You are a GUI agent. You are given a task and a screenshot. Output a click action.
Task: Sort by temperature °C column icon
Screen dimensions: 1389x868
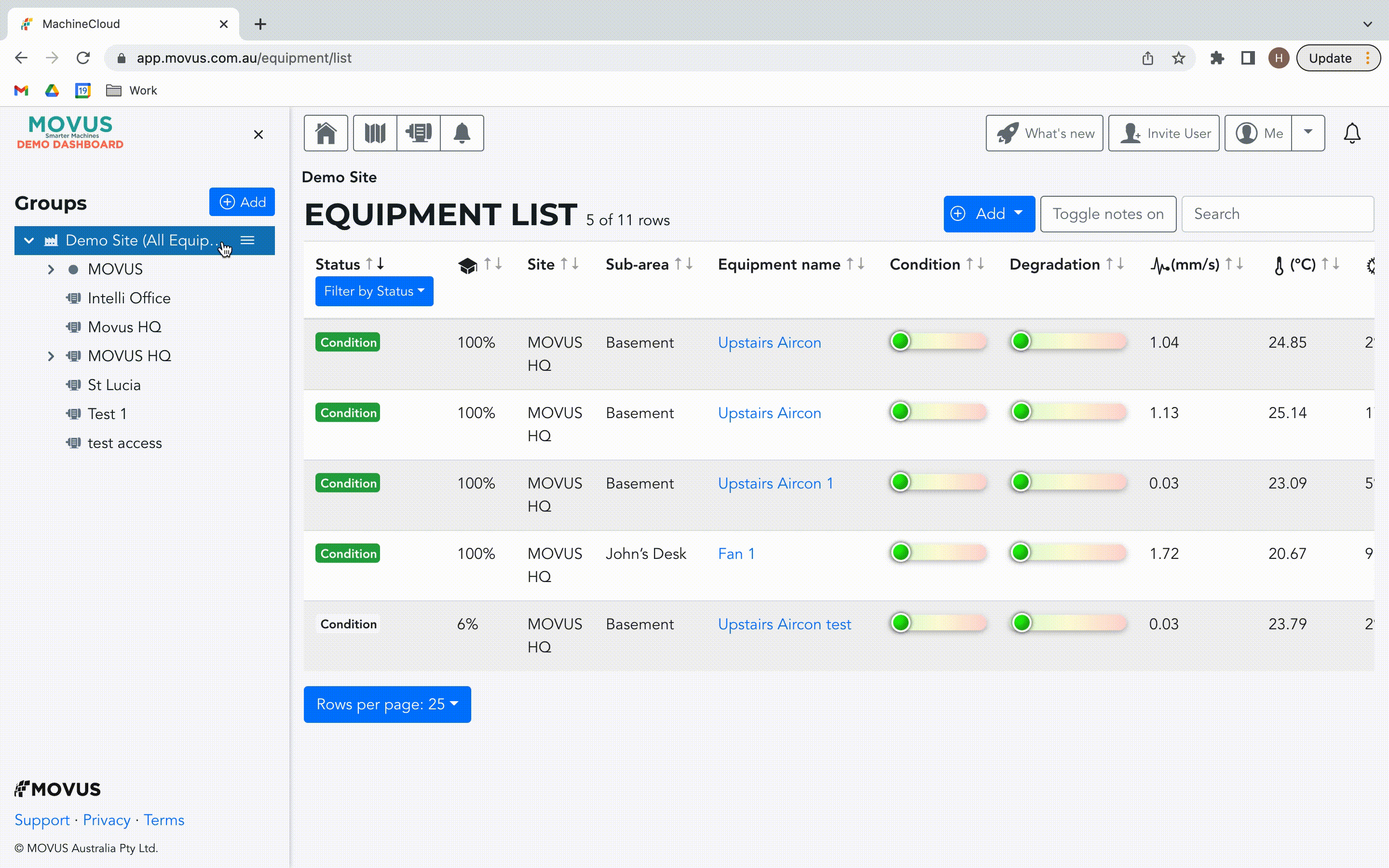[x=1331, y=264]
